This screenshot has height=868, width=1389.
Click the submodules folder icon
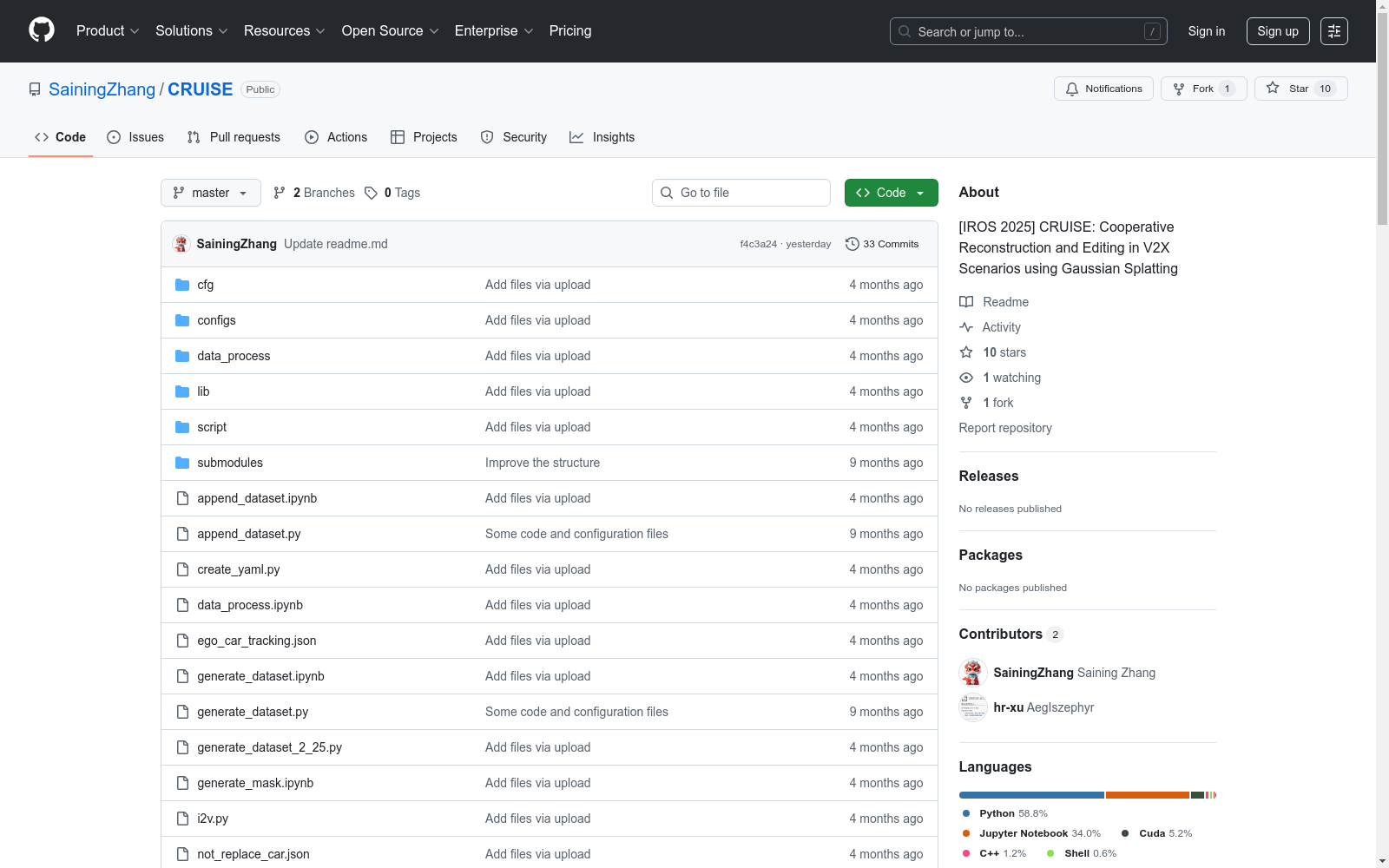click(182, 463)
